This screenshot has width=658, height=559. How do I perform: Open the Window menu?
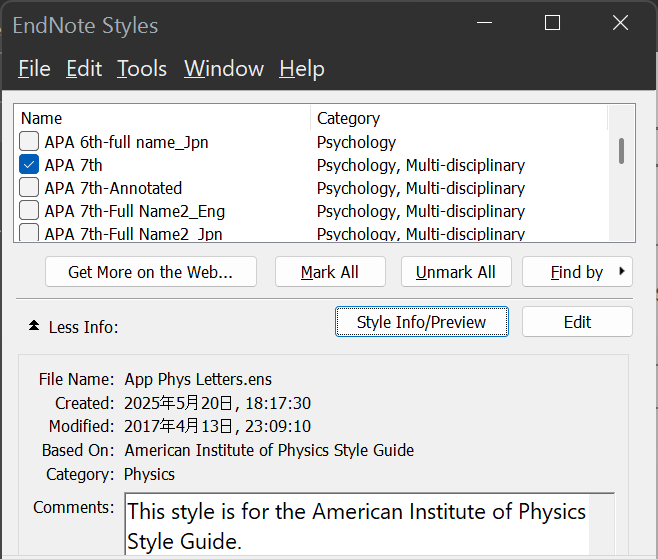(x=224, y=68)
